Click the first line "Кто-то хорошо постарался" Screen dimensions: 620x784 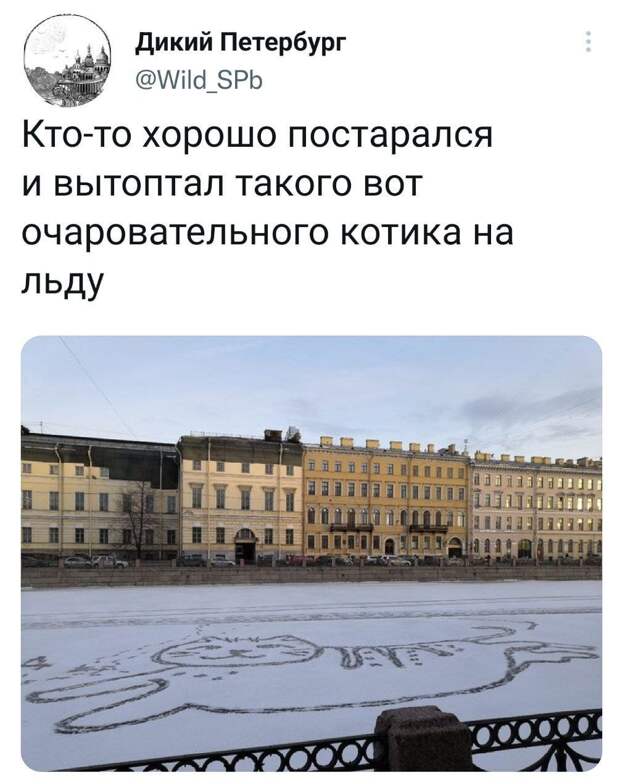click(x=258, y=134)
